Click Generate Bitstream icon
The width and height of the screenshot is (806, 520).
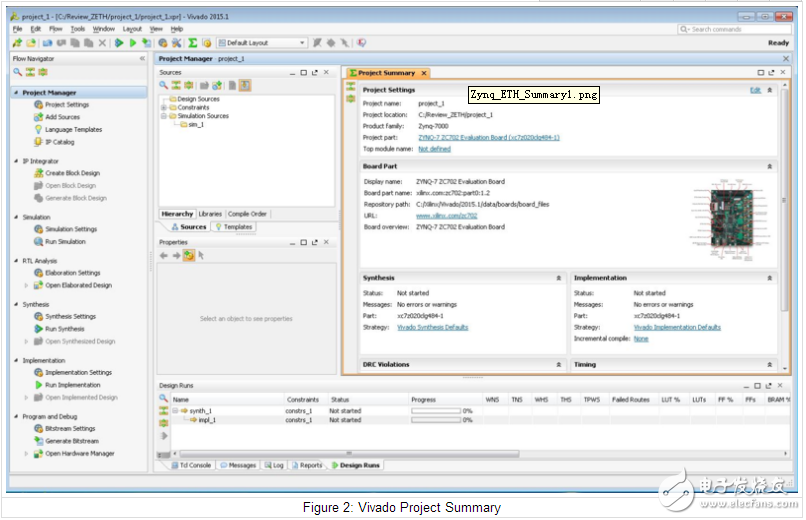point(38,441)
